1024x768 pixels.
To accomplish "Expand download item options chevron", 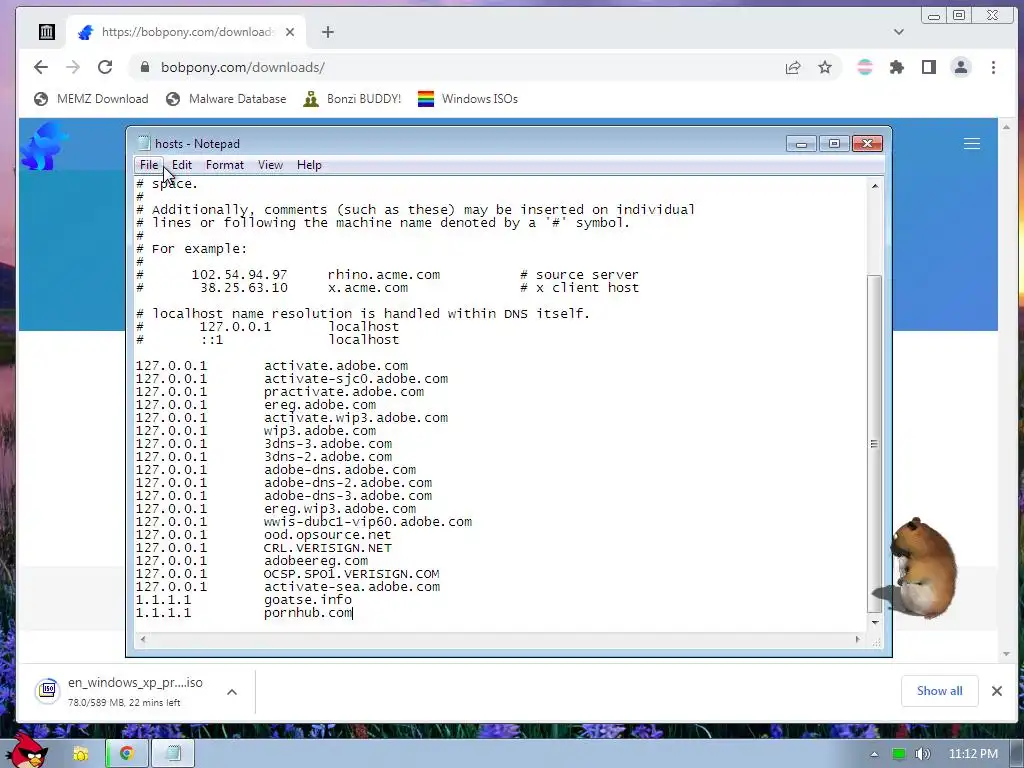I will [232, 692].
